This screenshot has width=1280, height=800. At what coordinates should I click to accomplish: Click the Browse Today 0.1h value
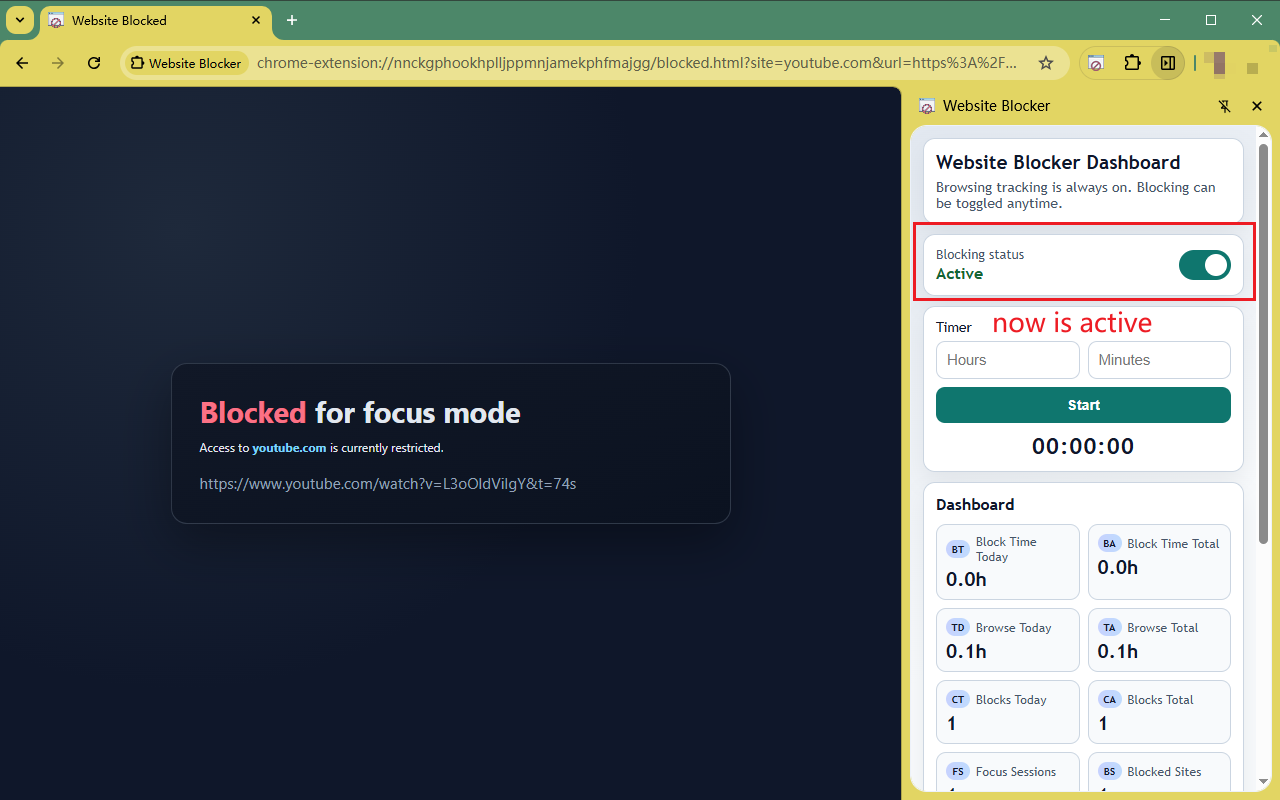[966, 652]
